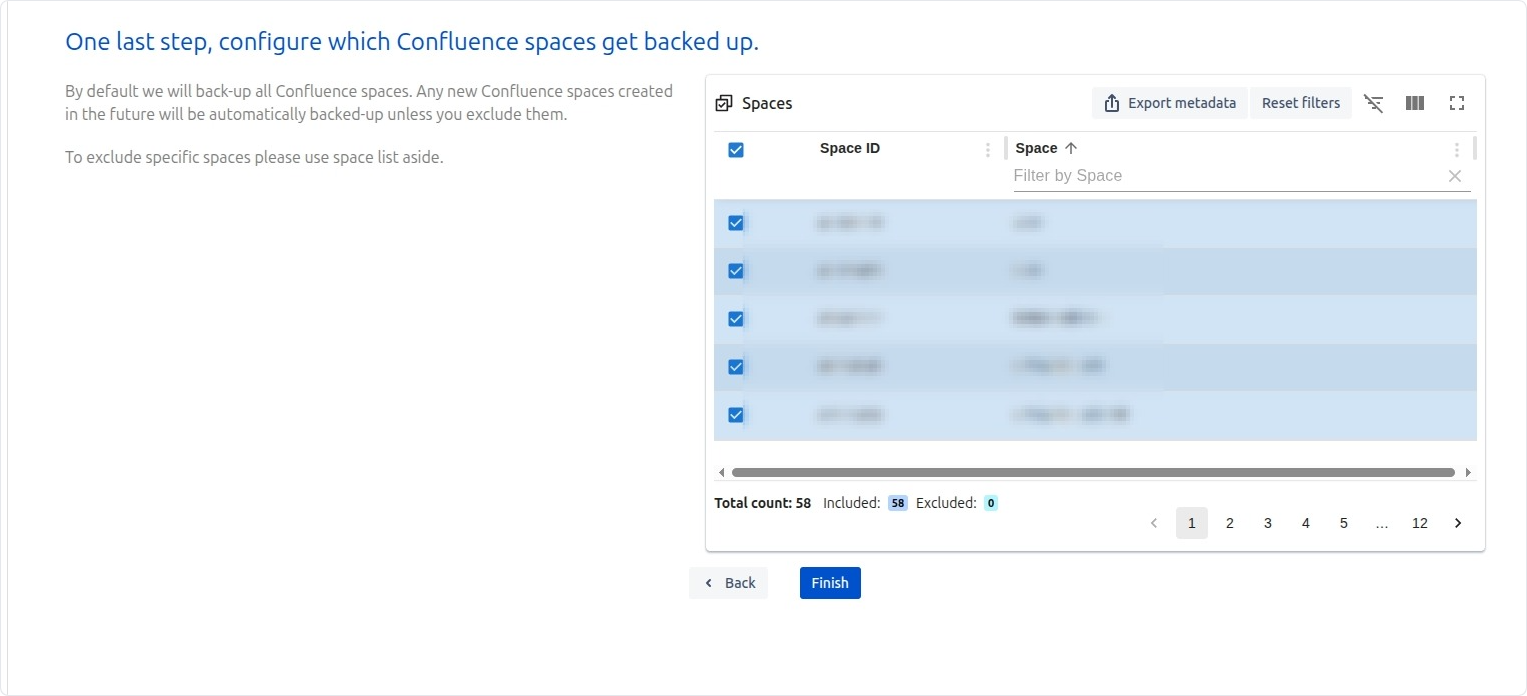1527x696 pixels.
Task: Open Space column options menu
Action: (x=1456, y=150)
